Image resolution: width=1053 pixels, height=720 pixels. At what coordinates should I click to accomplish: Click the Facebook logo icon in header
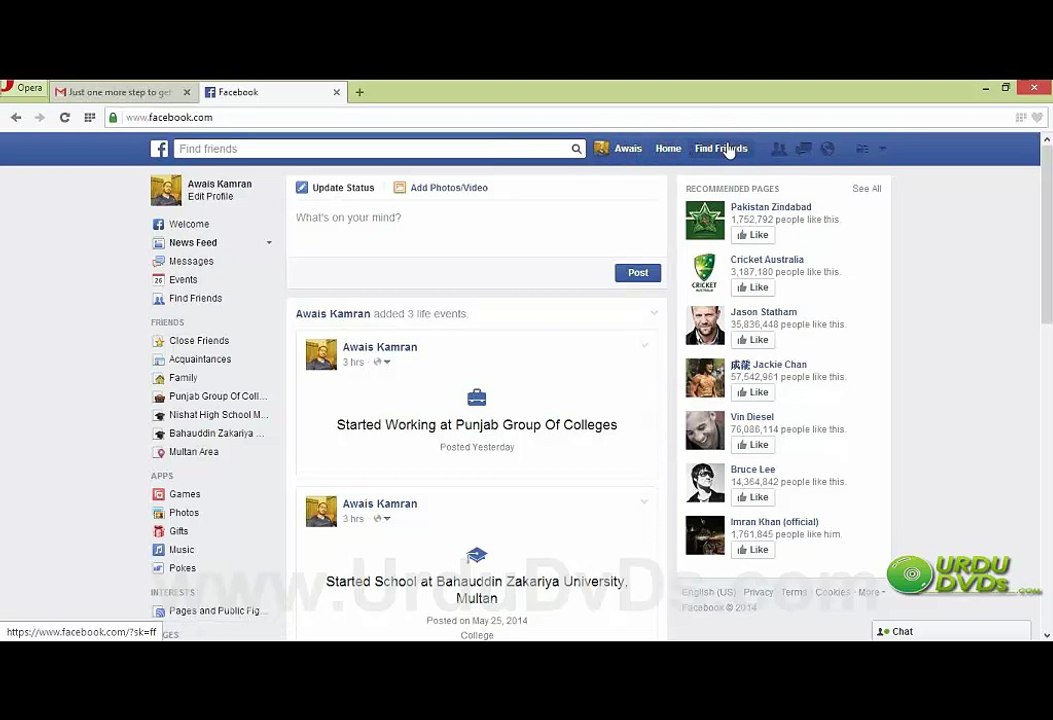[159, 148]
